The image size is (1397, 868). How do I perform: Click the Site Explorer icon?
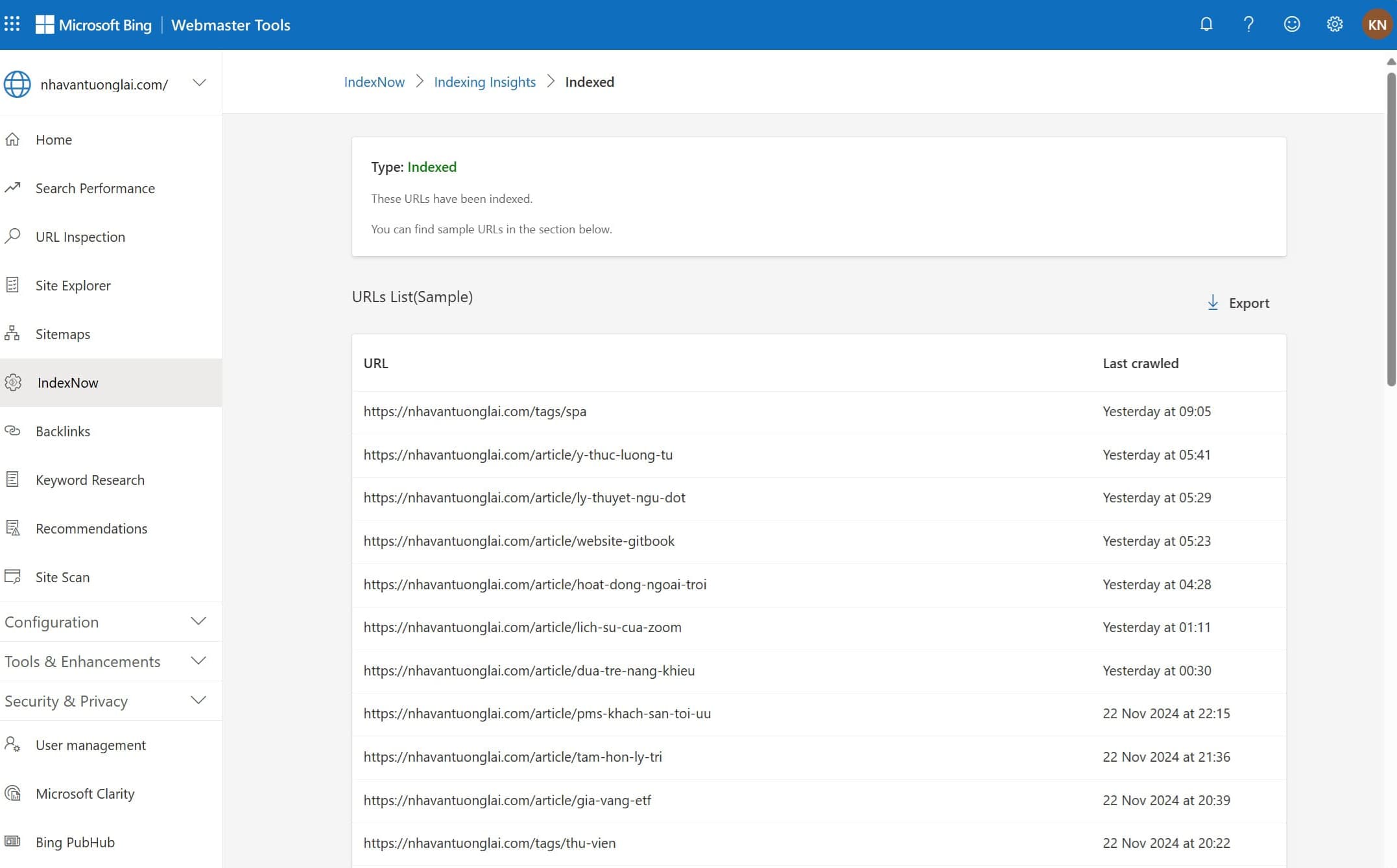tap(12, 285)
